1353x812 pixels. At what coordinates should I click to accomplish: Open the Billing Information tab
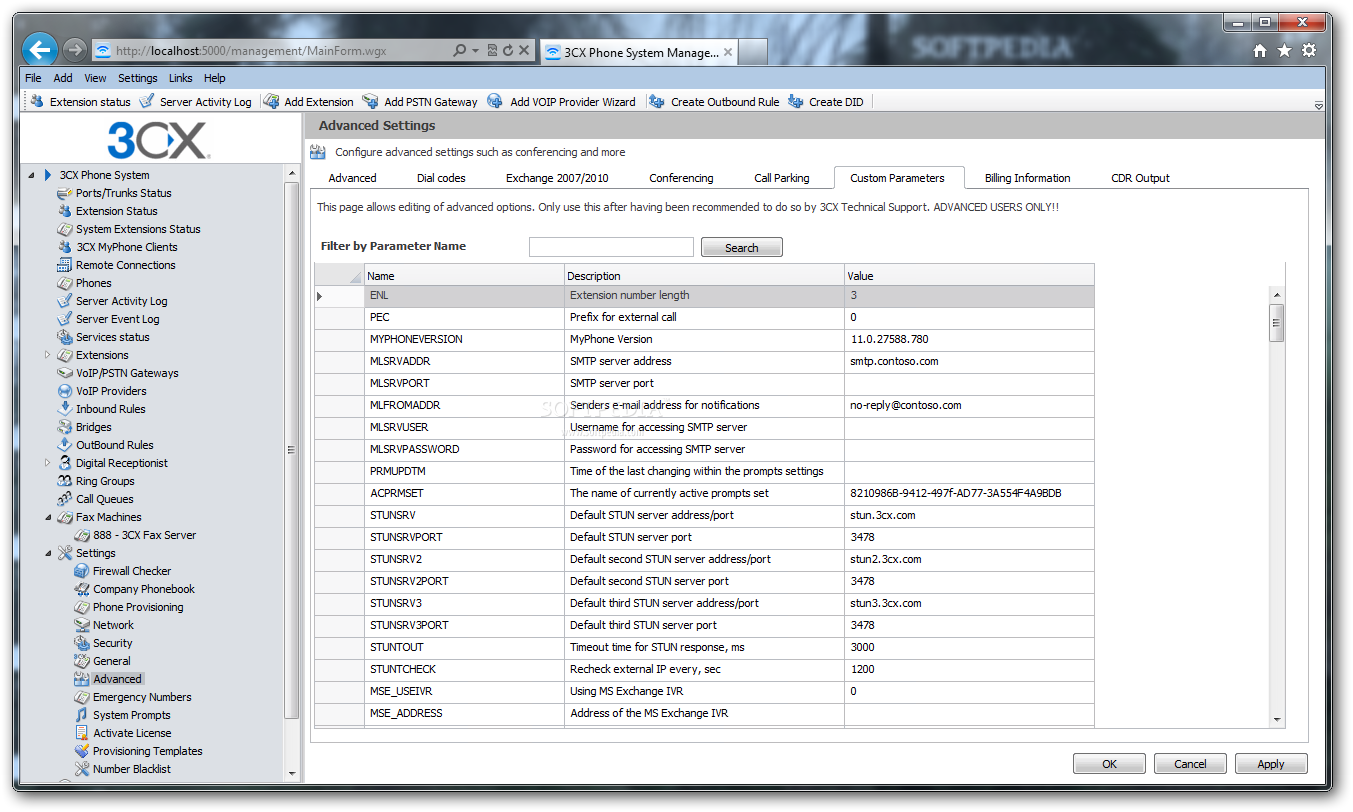pyautogui.click(x=1027, y=178)
